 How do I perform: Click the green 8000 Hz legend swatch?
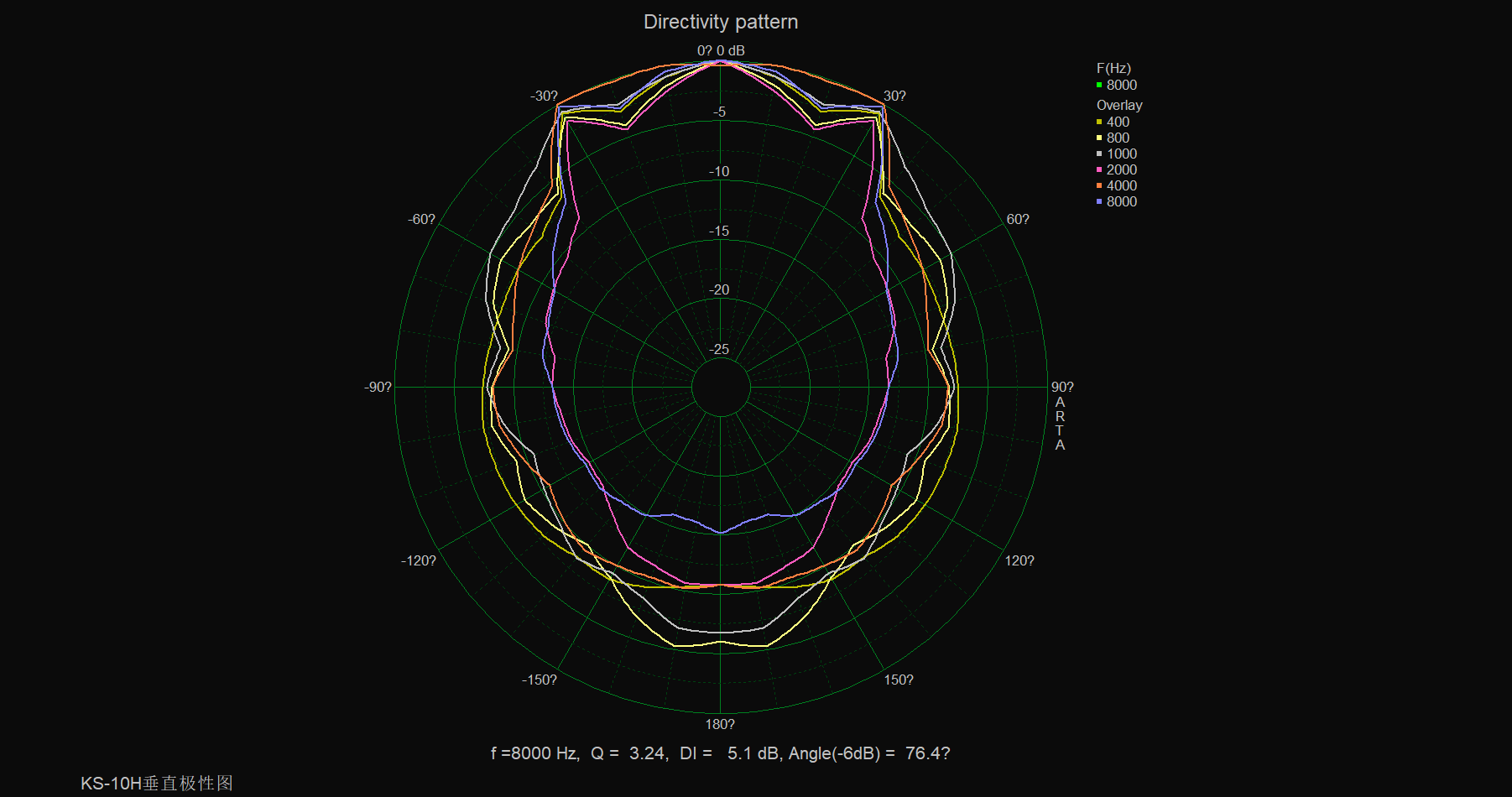(x=1099, y=85)
